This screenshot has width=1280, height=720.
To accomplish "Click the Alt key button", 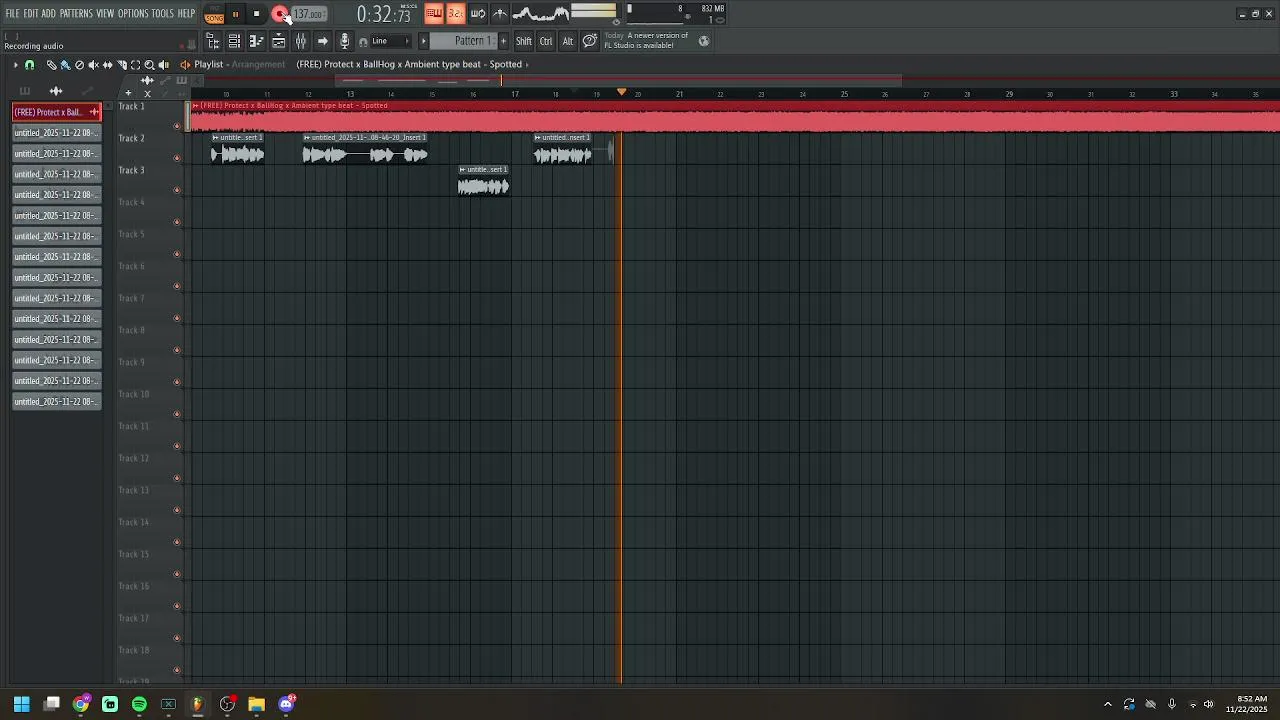I will (x=567, y=41).
